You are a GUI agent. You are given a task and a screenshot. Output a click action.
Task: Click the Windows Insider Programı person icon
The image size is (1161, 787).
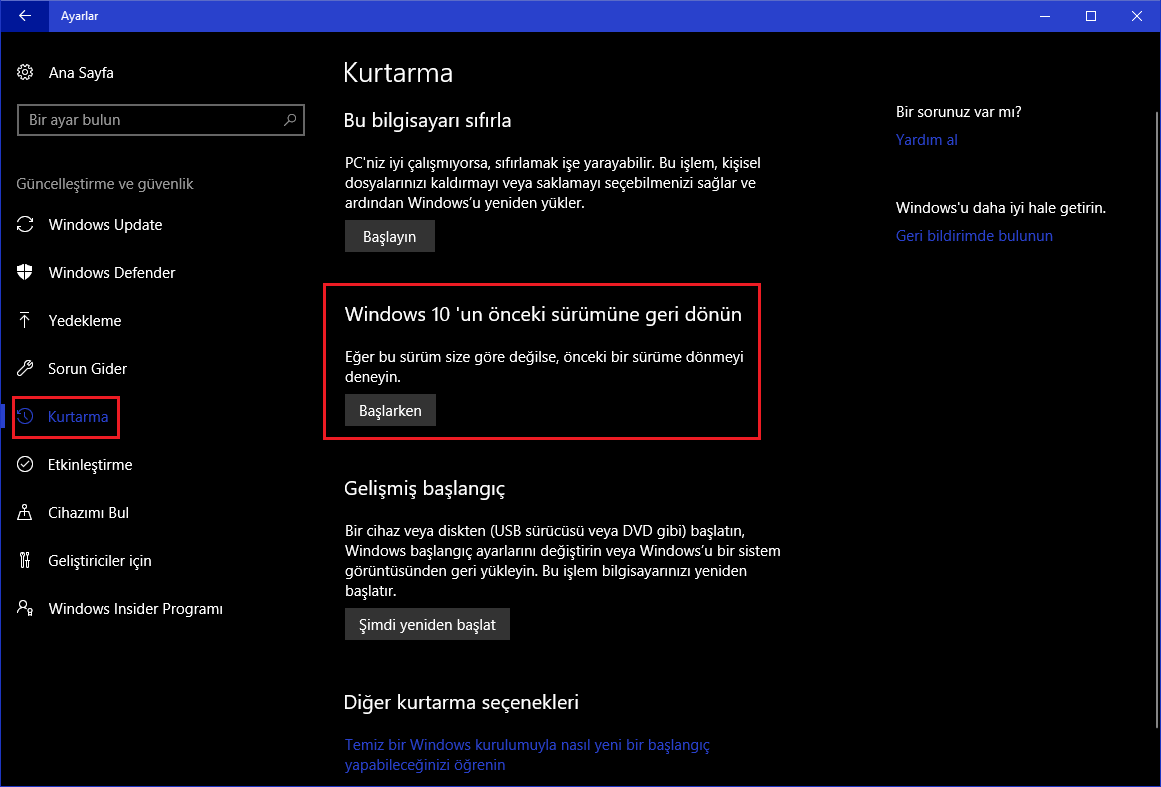25,609
